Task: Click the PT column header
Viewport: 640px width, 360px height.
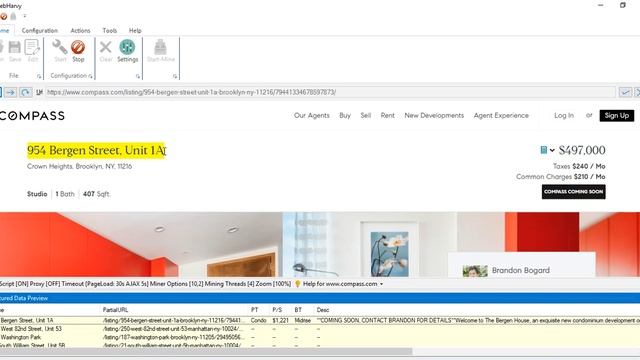Action: tap(254, 310)
